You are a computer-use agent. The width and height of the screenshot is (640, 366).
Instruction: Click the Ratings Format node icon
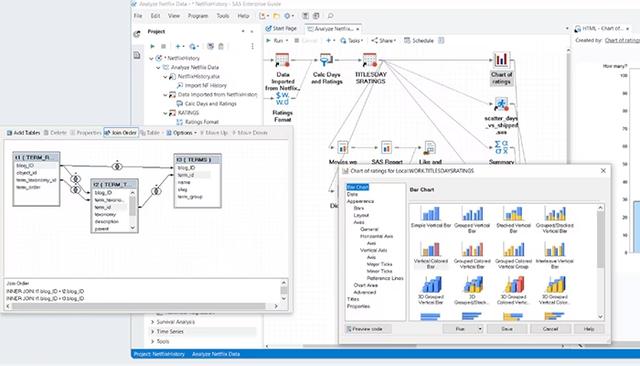coord(282,99)
